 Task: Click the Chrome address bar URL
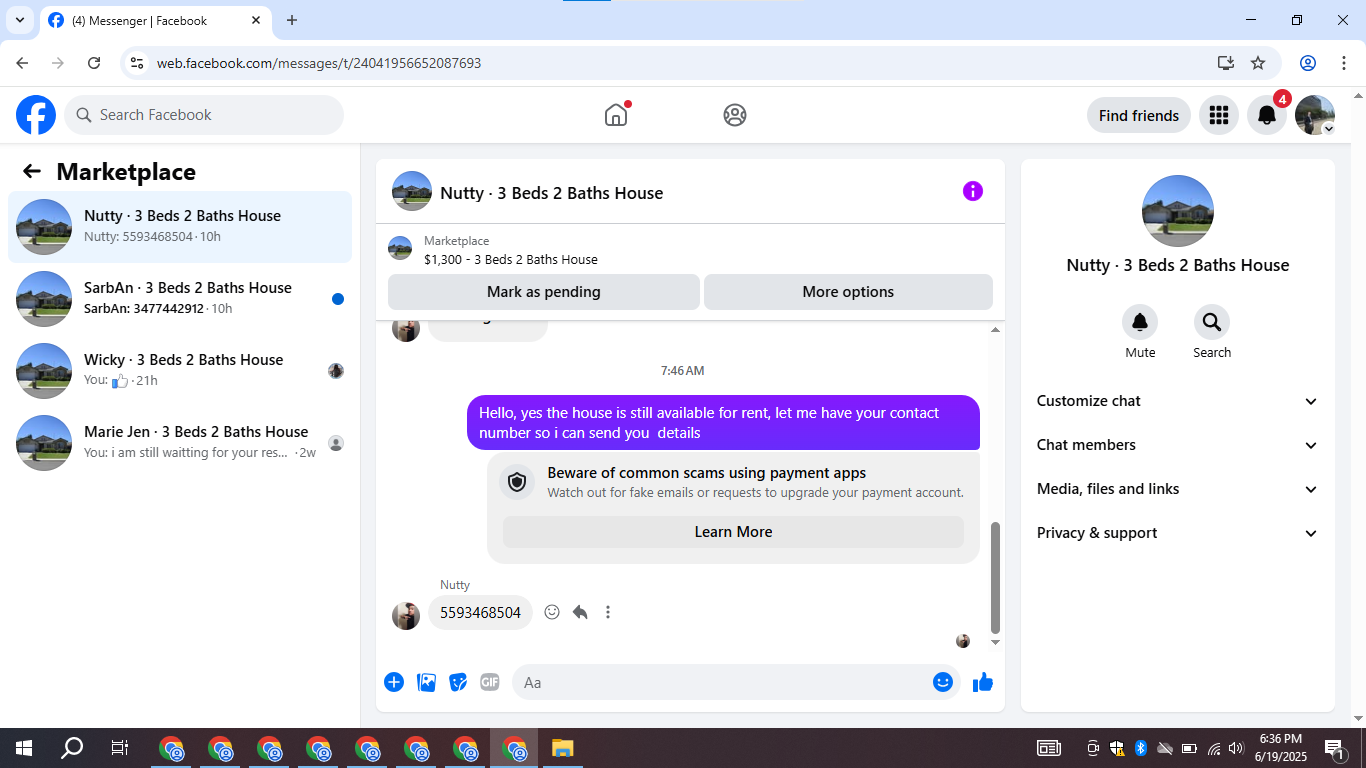(x=319, y=63)
